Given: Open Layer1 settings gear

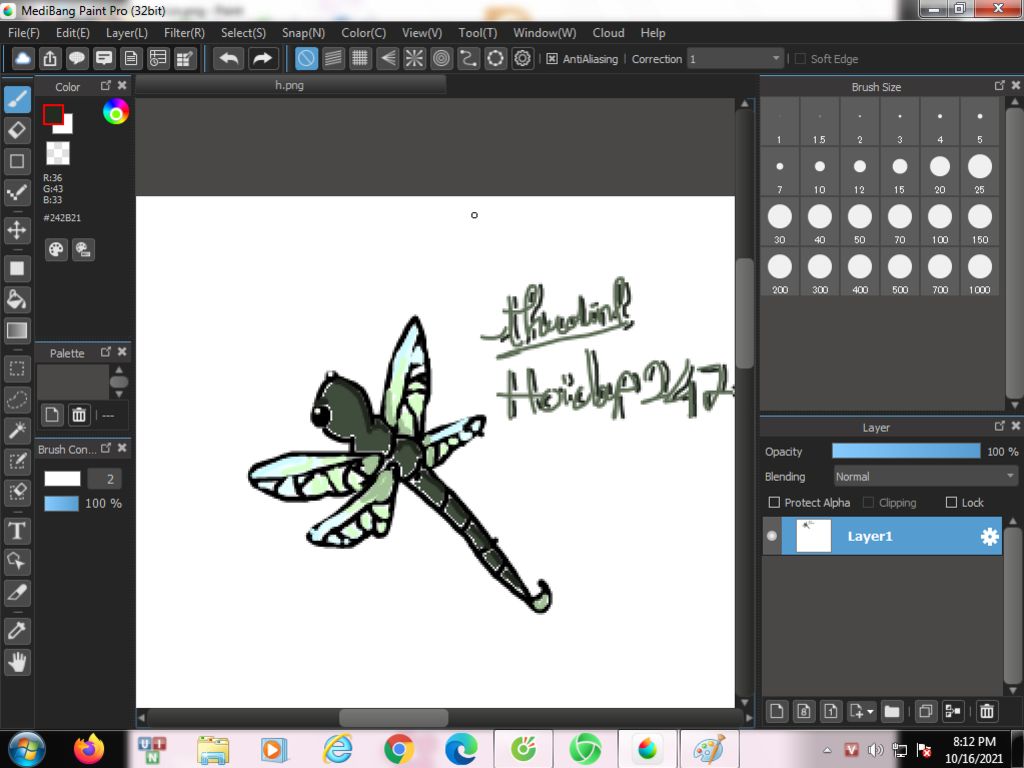Looking at the screenshot, I should tap(989, 537).
